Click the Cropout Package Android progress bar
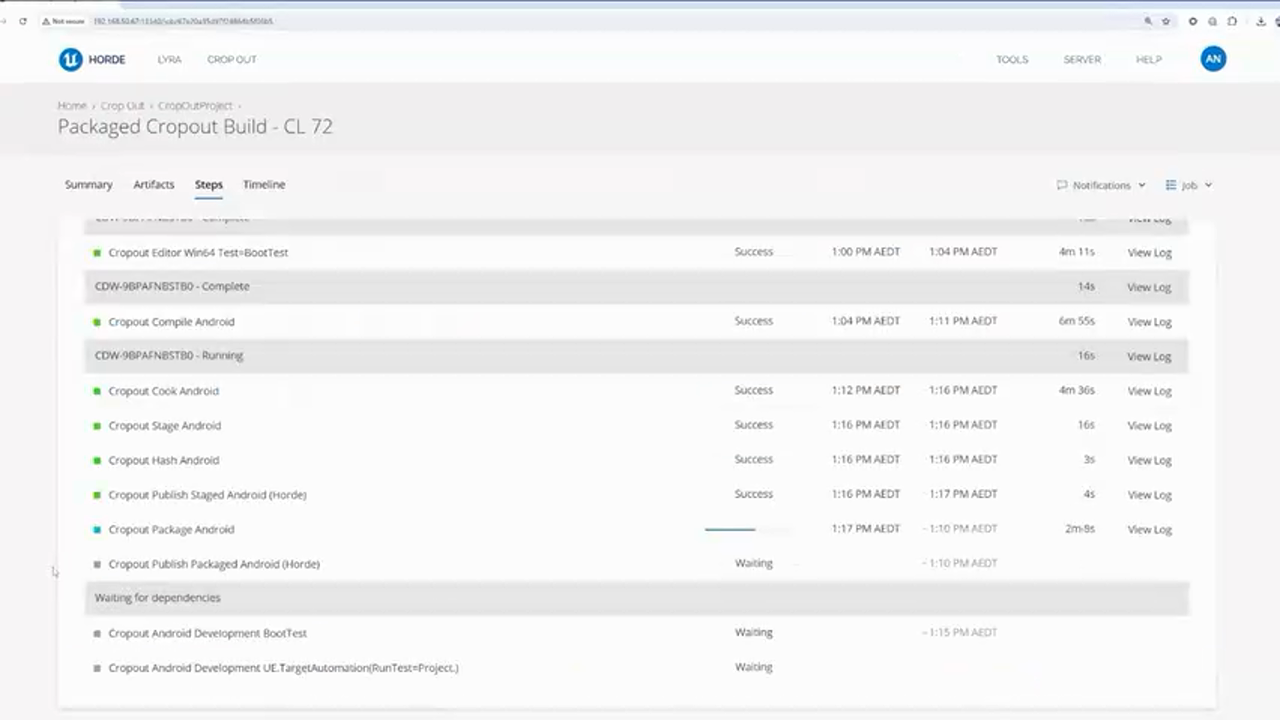Screen dimensions: 1280x720 click(730, 529)
